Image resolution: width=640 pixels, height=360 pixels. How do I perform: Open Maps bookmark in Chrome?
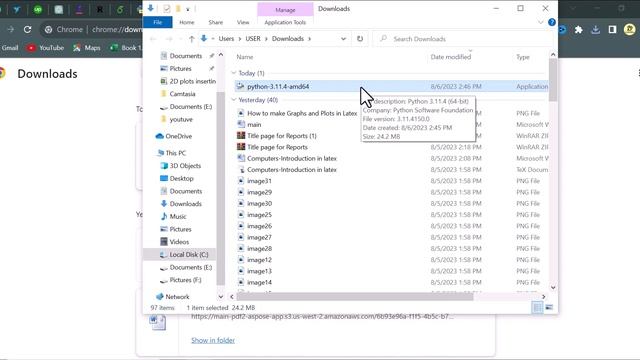tap(87, 48)
